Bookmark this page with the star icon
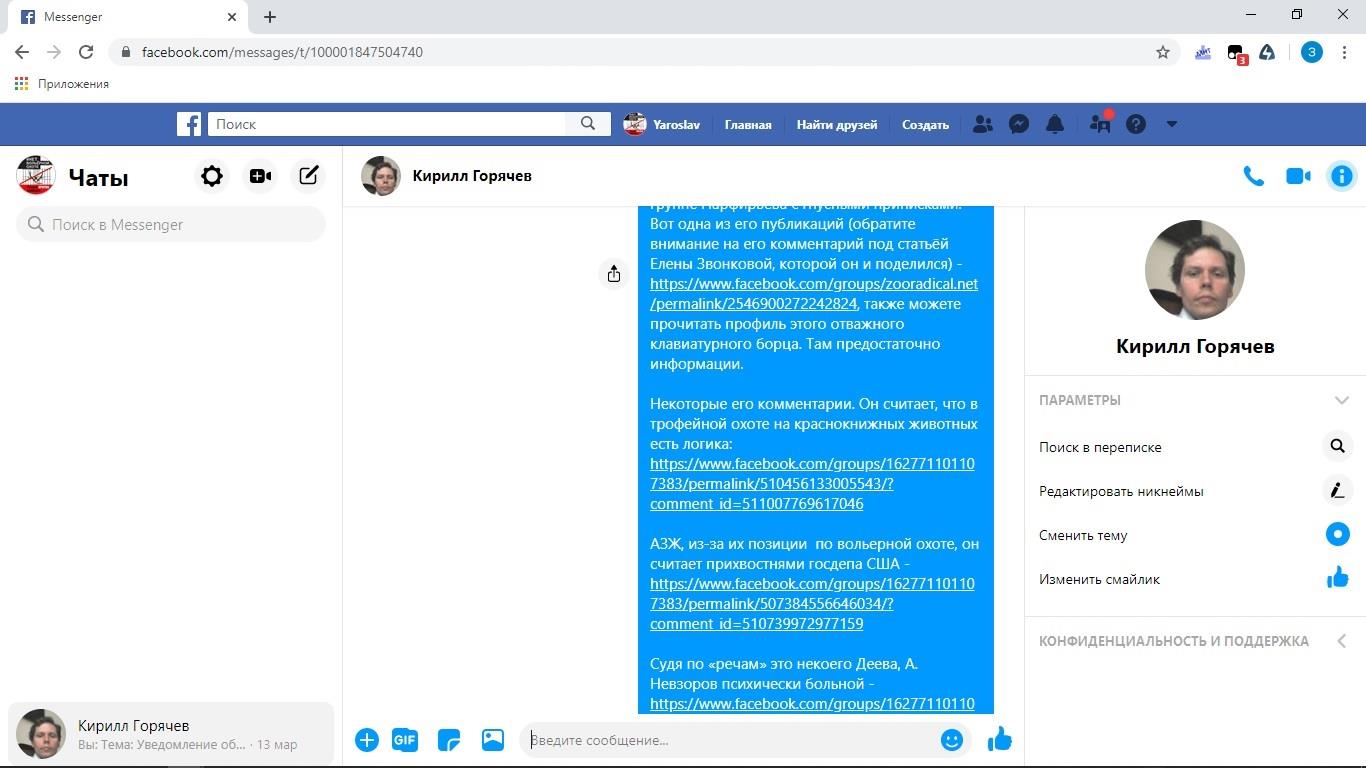Viewport: 1366px width, 768px height. click(1162, 52)
